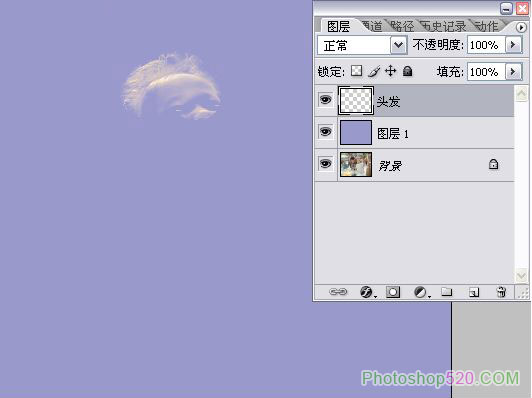The image size is (532, 398).
Task: Open the layer style fx menu
Action: 367,292
